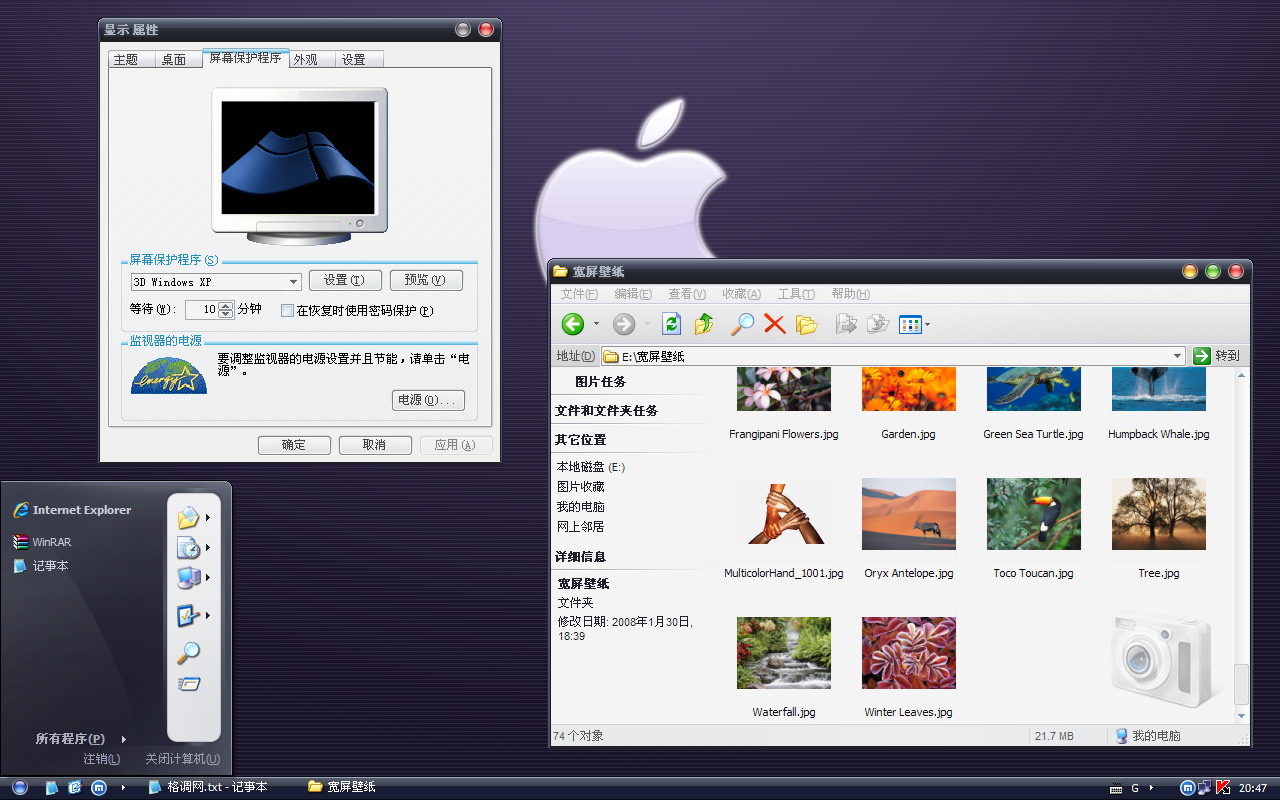Click the 确定 button

(x=294, y=445)
